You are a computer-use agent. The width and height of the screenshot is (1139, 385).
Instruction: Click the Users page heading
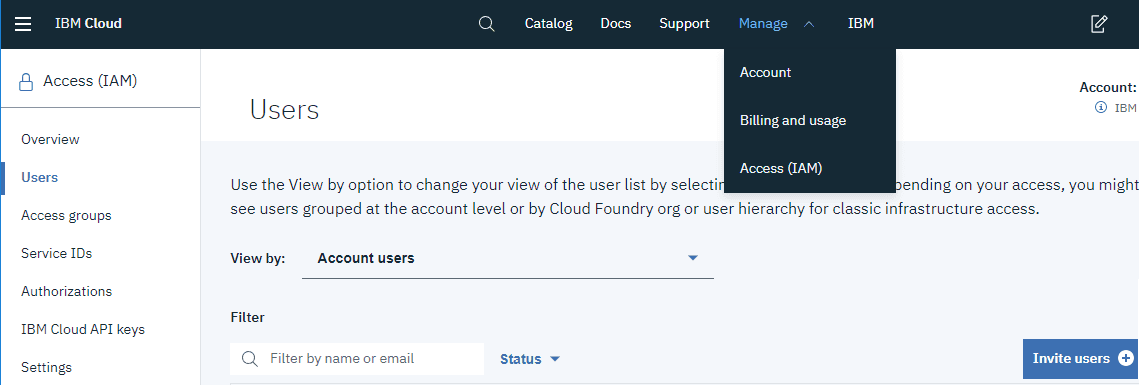(x=285, y=110)
